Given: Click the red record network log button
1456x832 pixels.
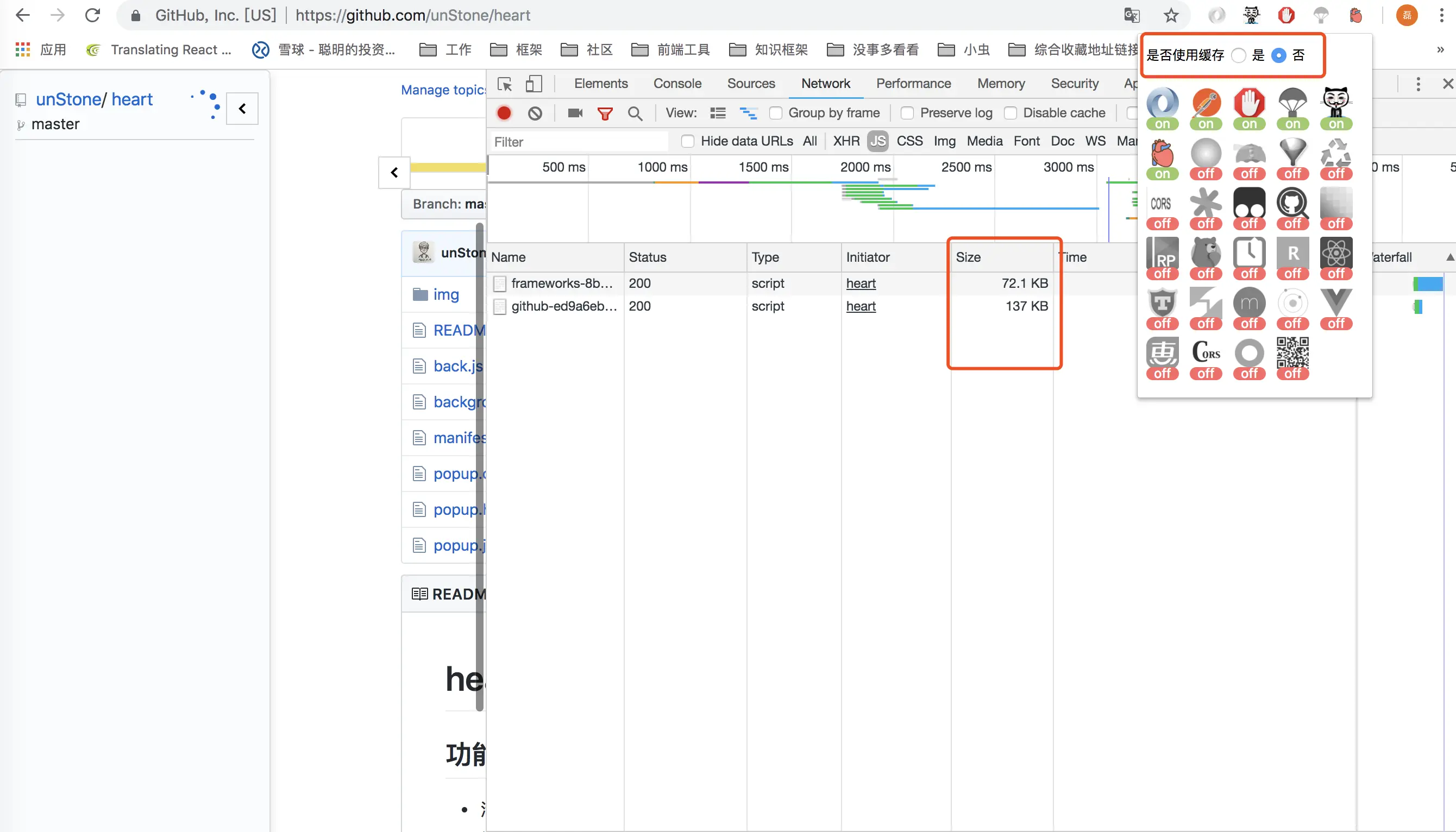Looking at the screenshot, I should [504, 113].
